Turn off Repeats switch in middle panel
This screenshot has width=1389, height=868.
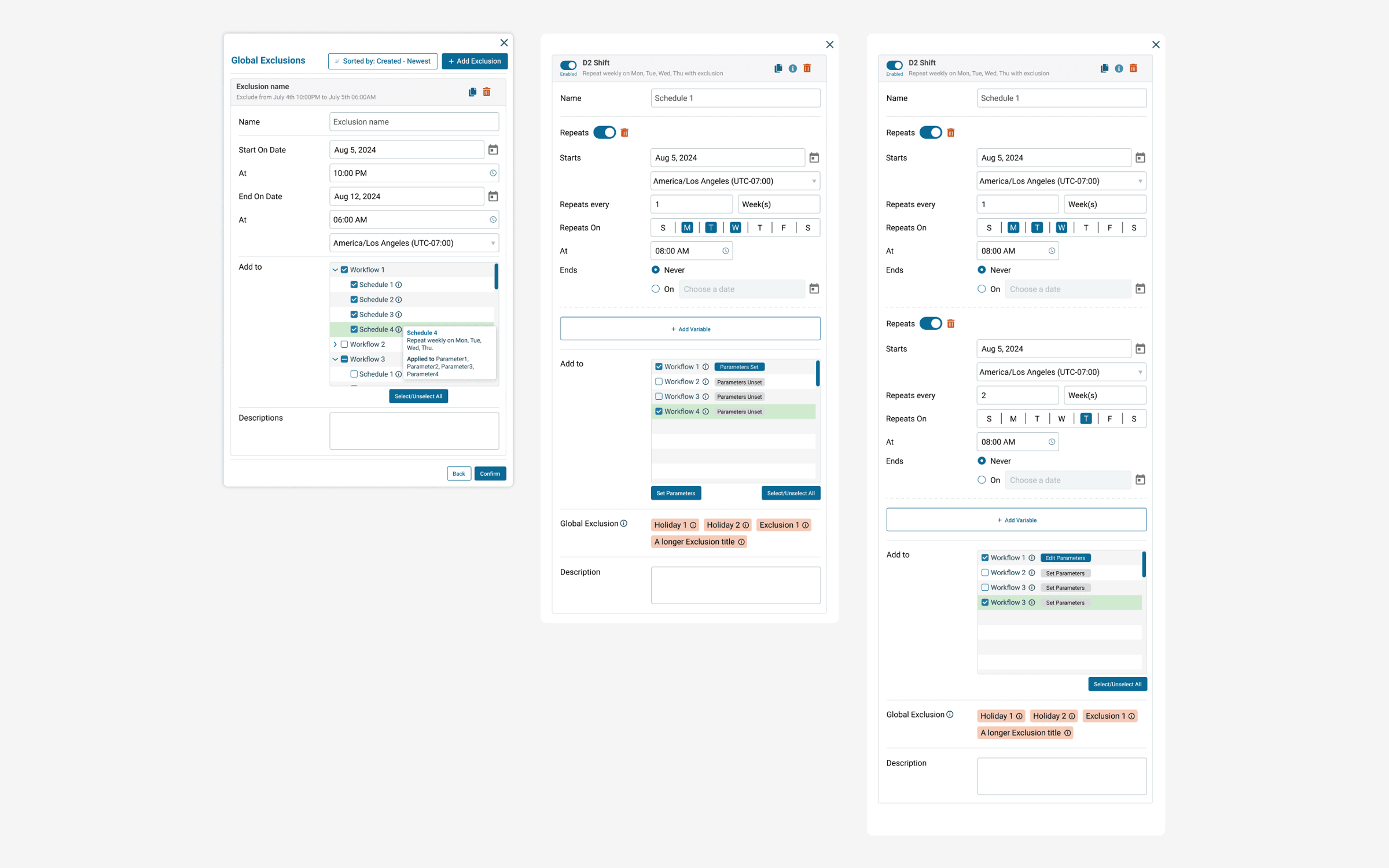(604, 133)
